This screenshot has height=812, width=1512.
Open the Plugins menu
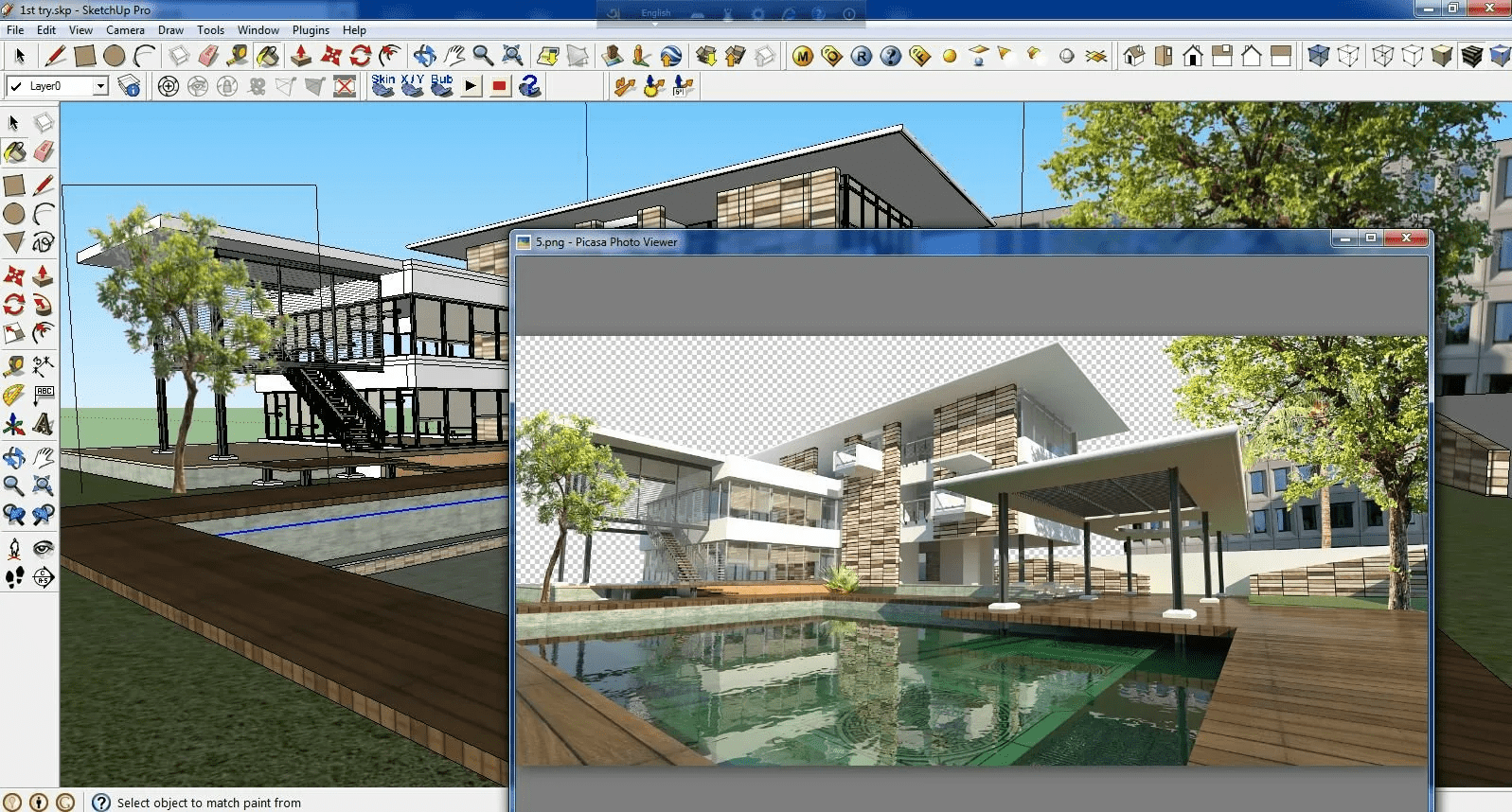(x=311, y=30)
